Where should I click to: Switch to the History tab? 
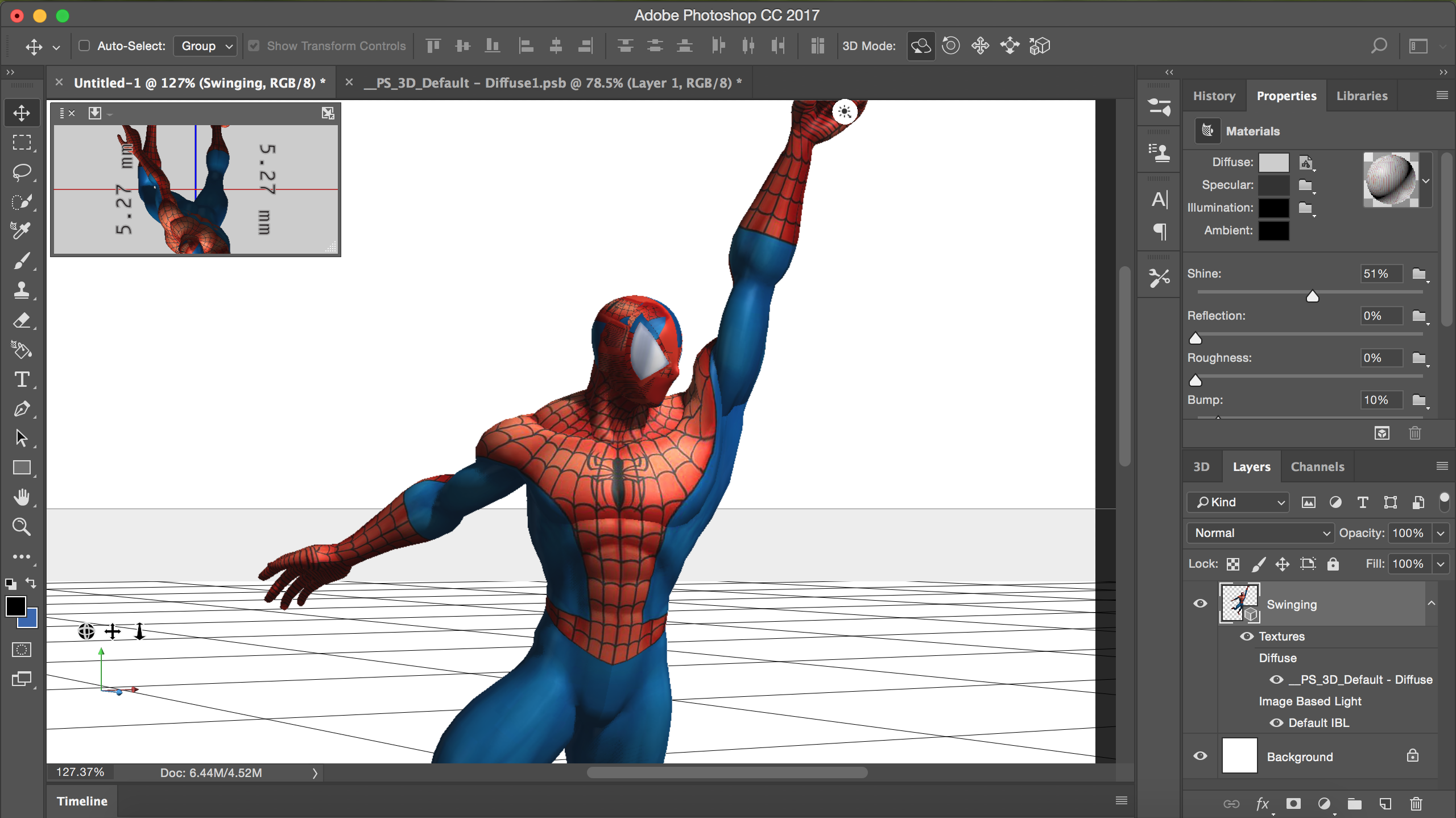pyautogui.click(x=1213, y=95)
